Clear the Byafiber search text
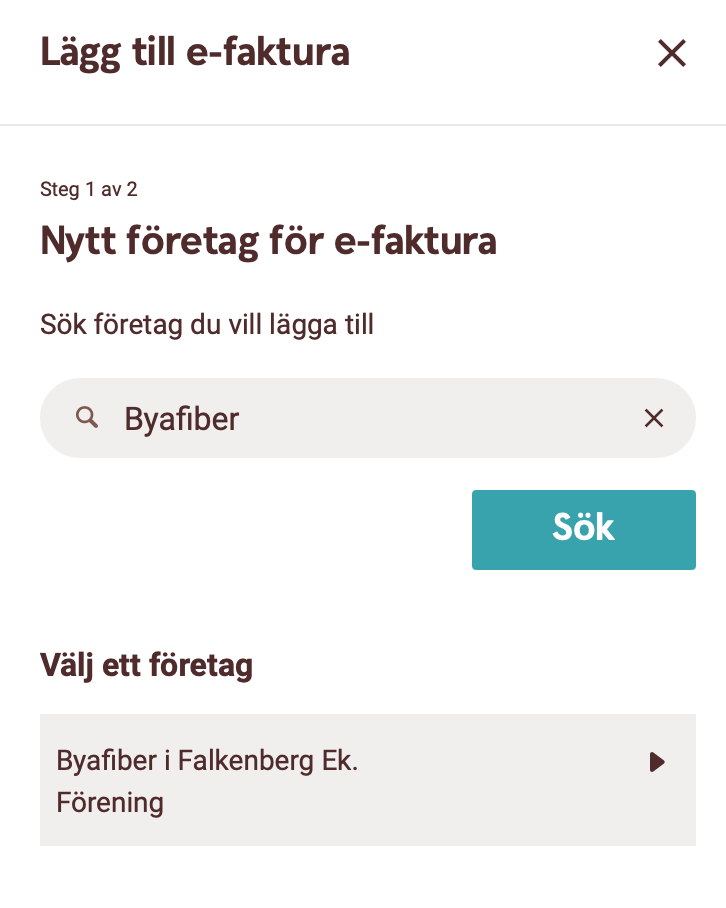 click(654, 418)
